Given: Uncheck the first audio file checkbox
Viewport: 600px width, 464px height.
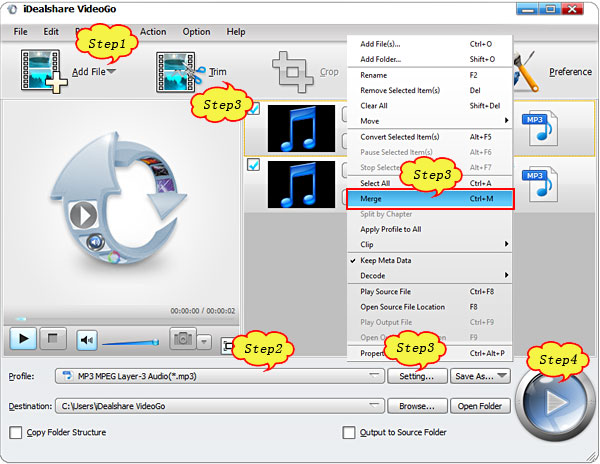Looking at the screenshot, I should [254, 109].
